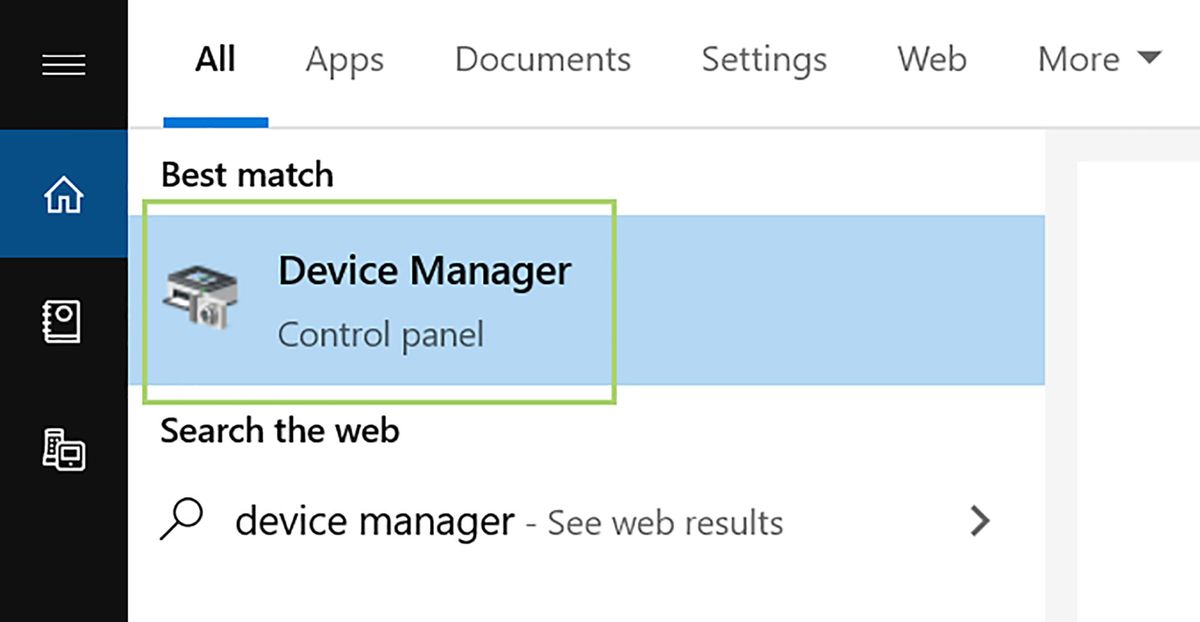Image resolution: width=1200 pixels, height=622 pixels.
Task: Click the magnifying glass search icon
Action: pyautogui.click(x=185, y=520)
